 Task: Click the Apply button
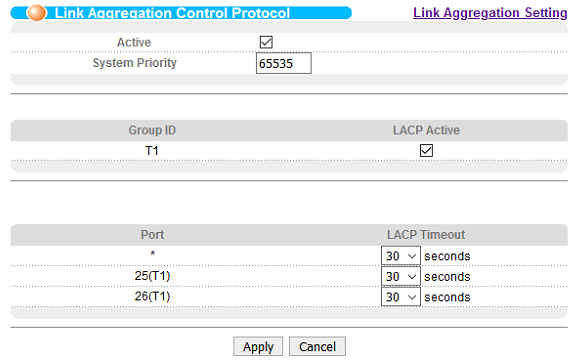(258, 347)
